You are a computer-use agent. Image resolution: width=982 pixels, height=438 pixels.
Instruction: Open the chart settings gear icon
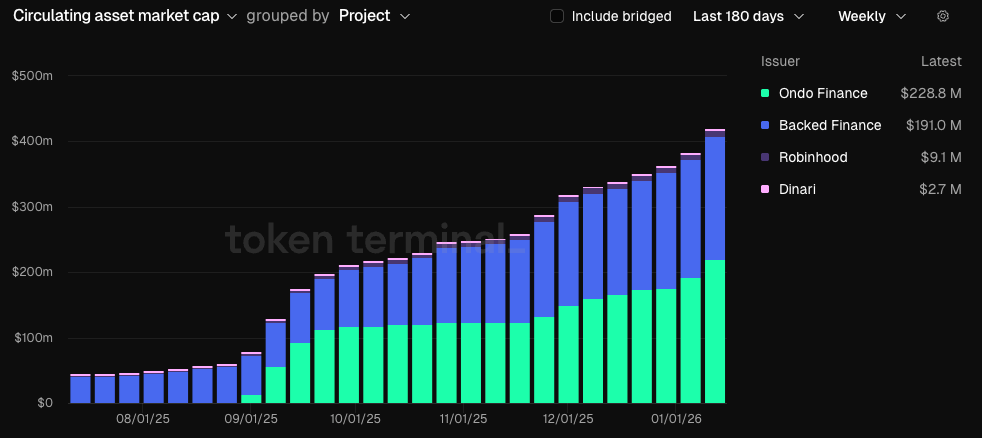coord(942,16)
